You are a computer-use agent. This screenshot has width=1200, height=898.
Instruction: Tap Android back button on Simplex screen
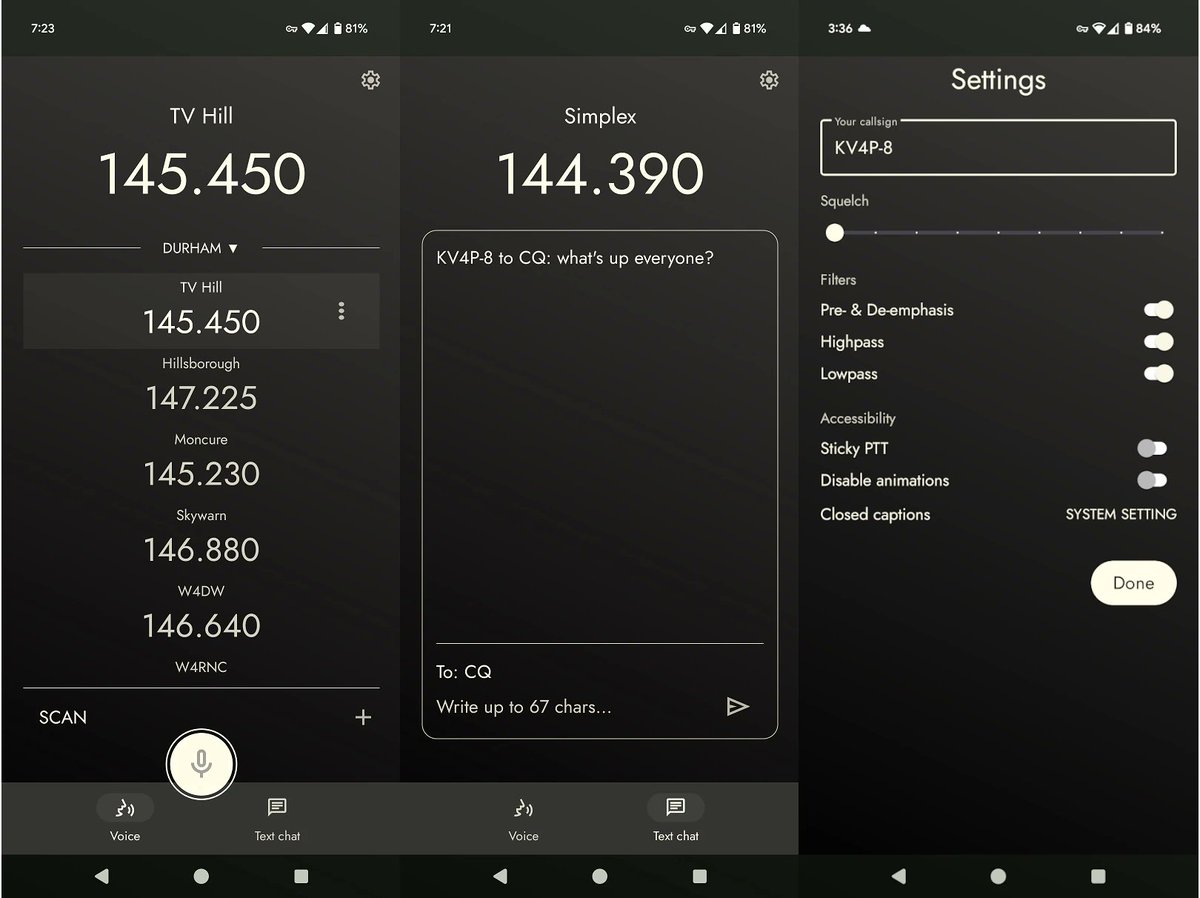(500, 876)
